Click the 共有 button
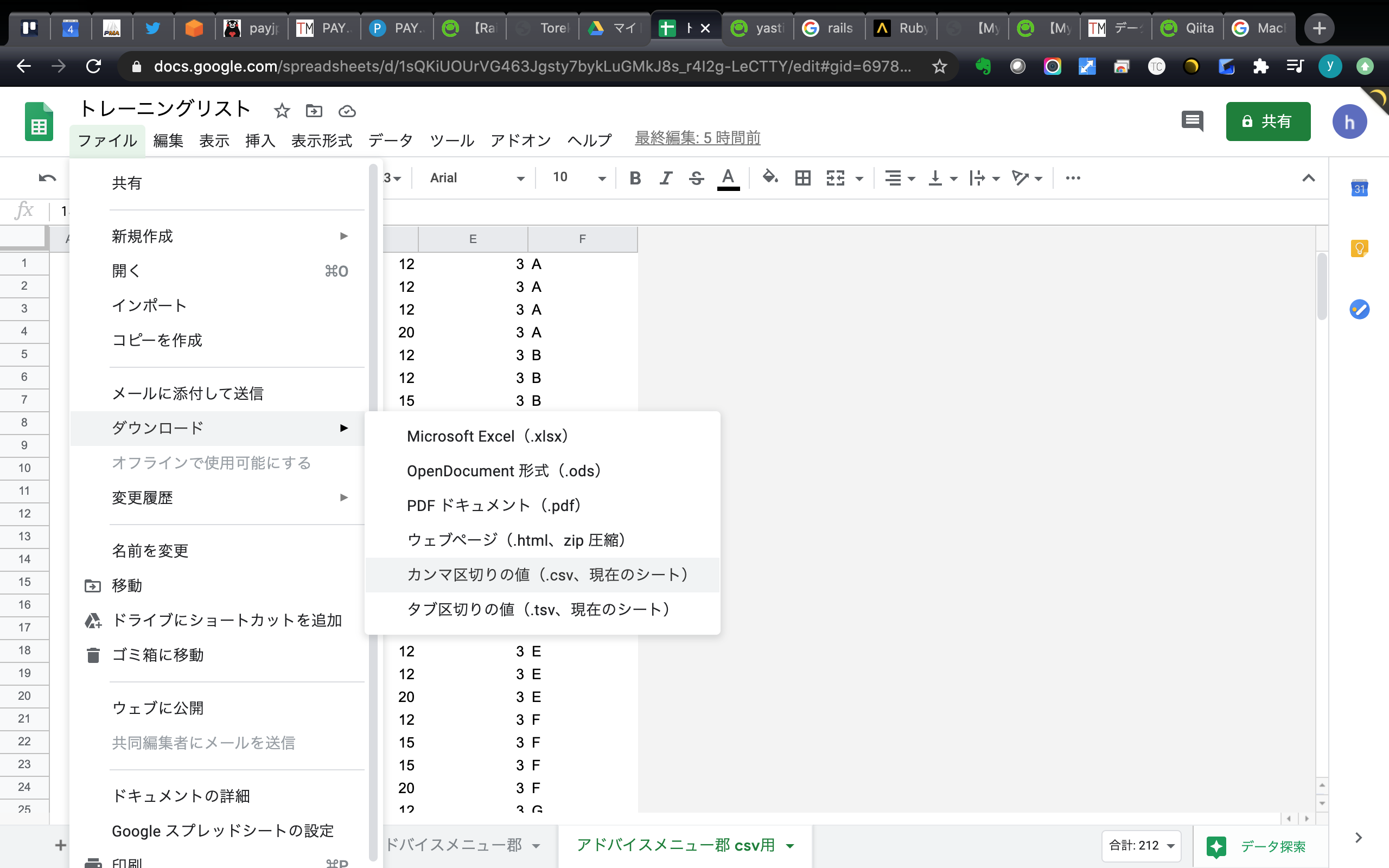Viewport: 1389px width, 868px height. click(x=1268, y=121)
